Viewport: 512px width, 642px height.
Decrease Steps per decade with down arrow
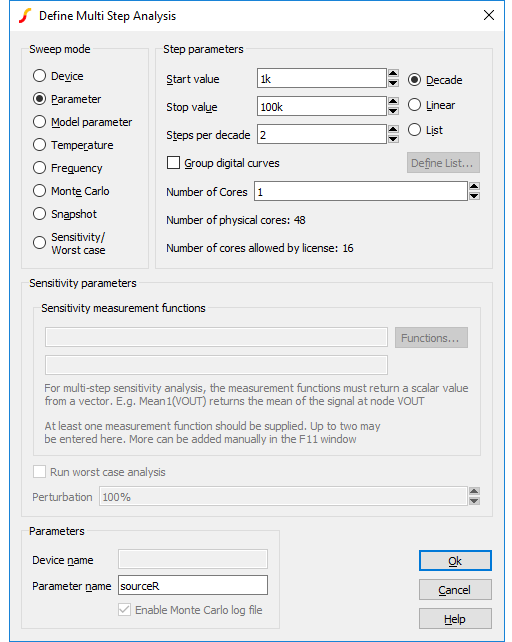click(x=393, y=139)
